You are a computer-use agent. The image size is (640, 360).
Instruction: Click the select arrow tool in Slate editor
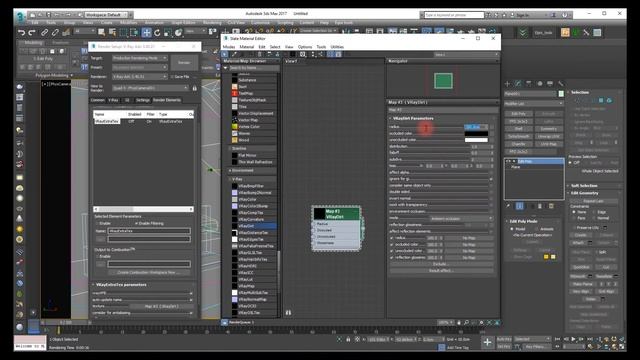coord(225,54)
